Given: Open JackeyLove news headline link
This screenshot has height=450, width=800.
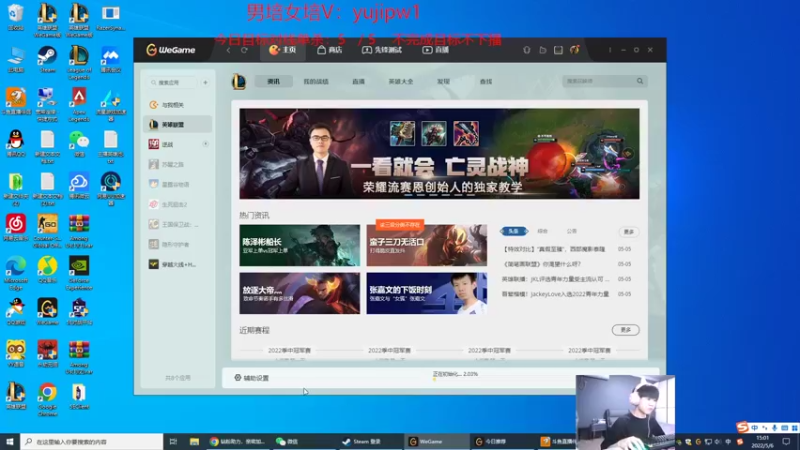Looking at the screenshot, I should [555, 294].
